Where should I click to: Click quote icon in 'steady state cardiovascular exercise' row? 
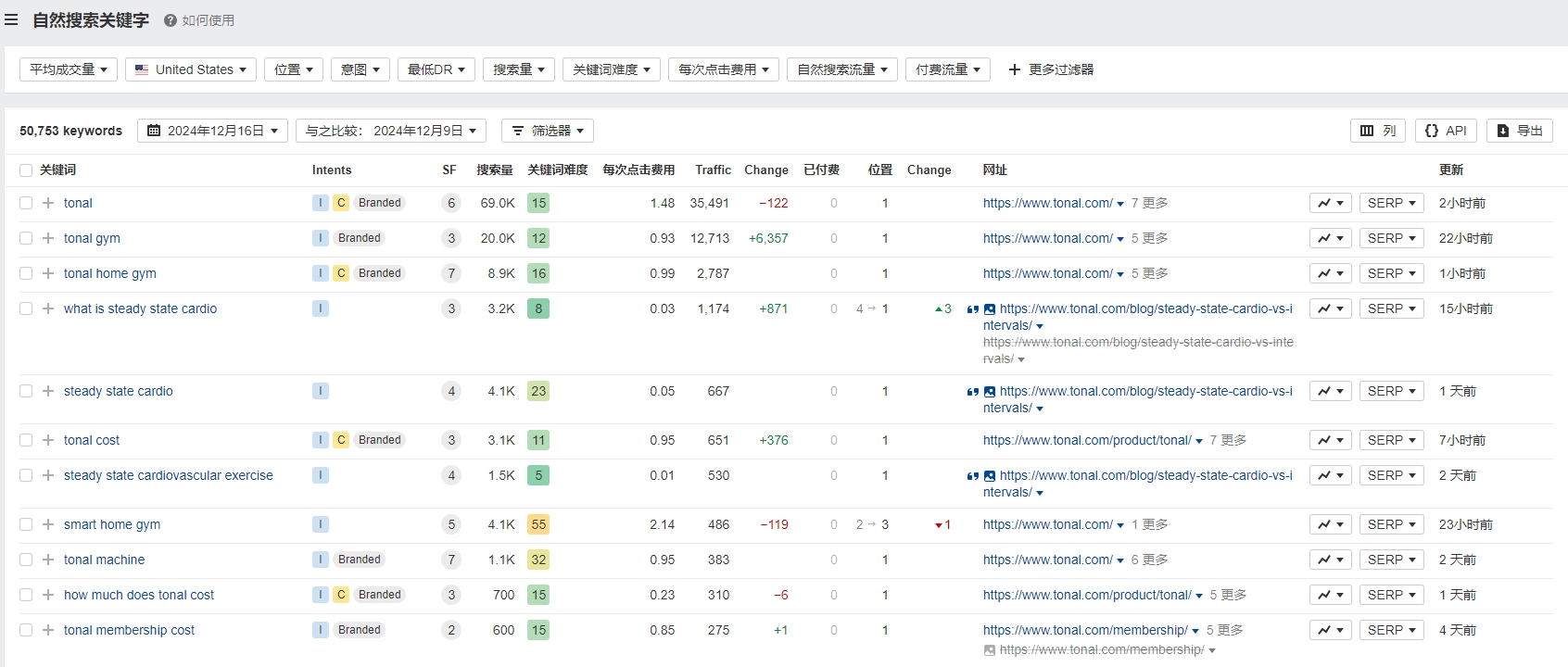coord(973,476)
